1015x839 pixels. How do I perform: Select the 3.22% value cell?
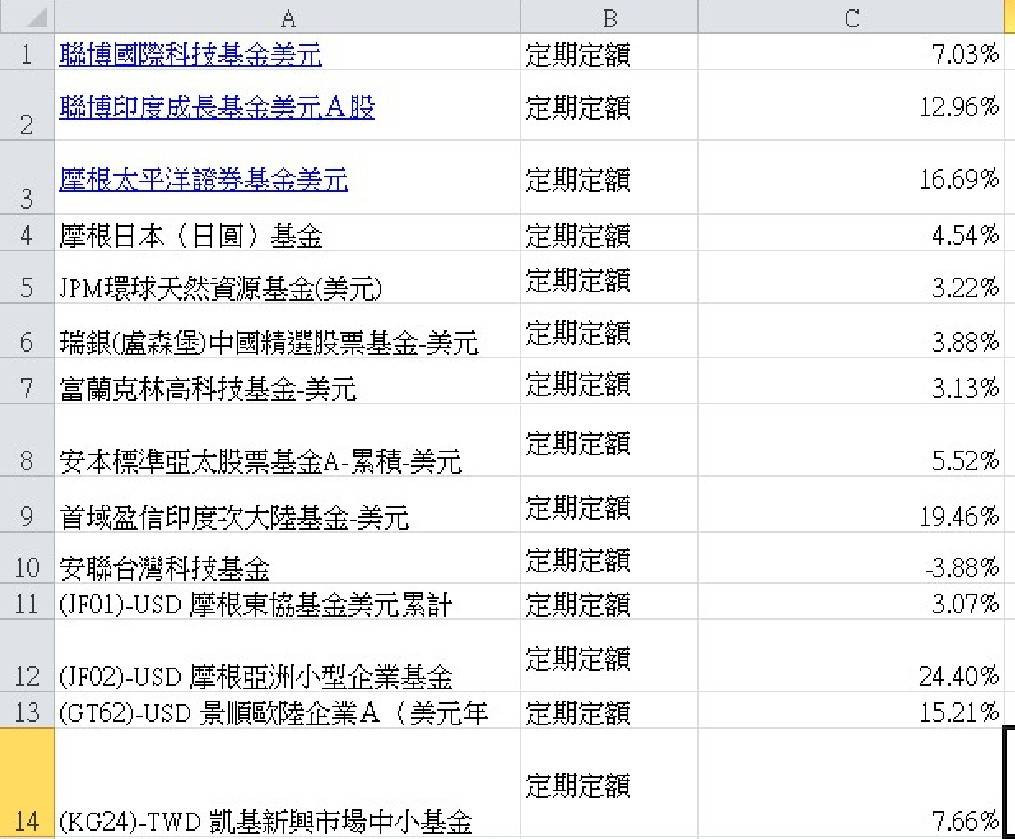[851, 277]
